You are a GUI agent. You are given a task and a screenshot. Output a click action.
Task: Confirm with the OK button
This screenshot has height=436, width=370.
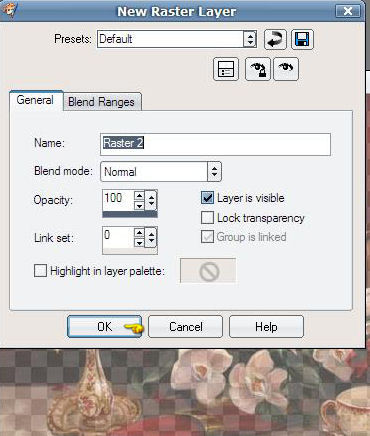tap(105, 327)
